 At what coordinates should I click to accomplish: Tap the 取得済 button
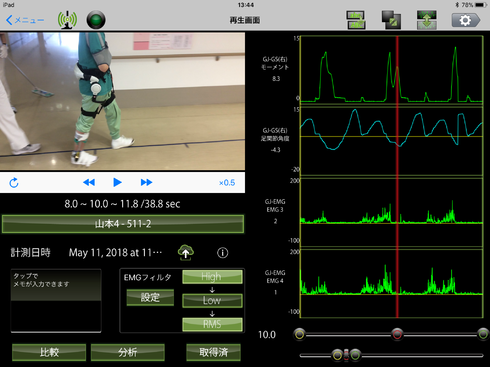(213, 352)
